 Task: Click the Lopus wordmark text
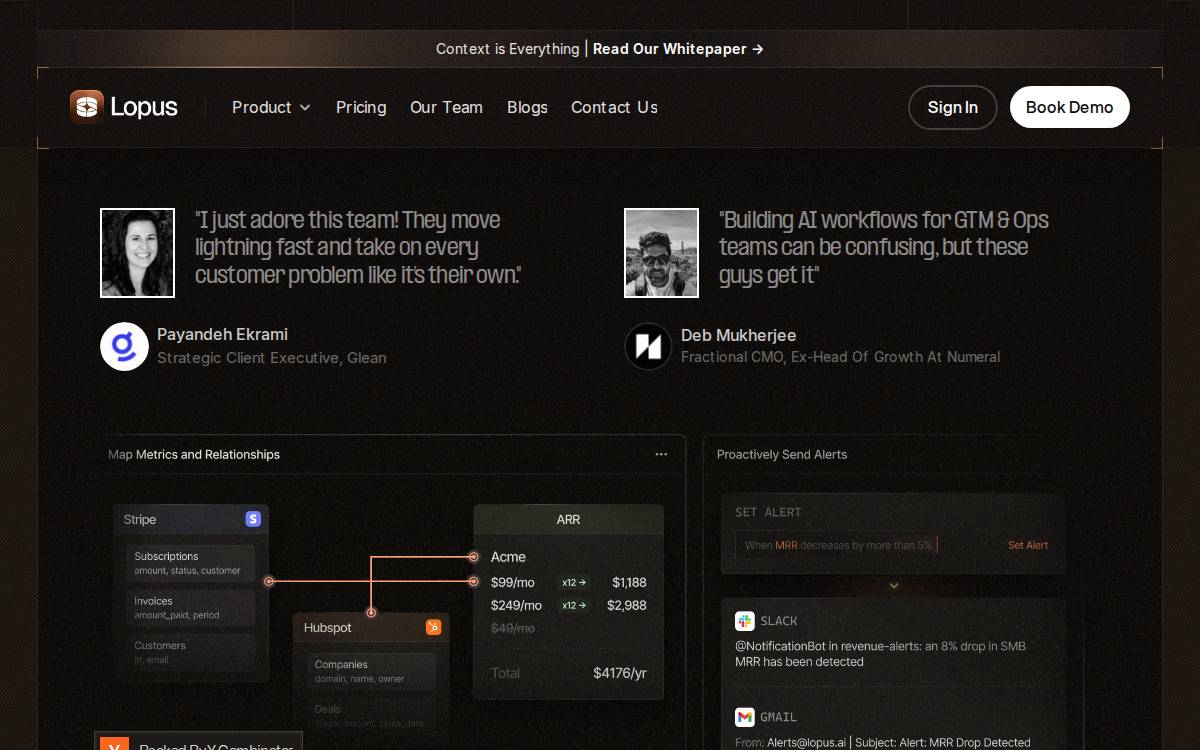144,107
